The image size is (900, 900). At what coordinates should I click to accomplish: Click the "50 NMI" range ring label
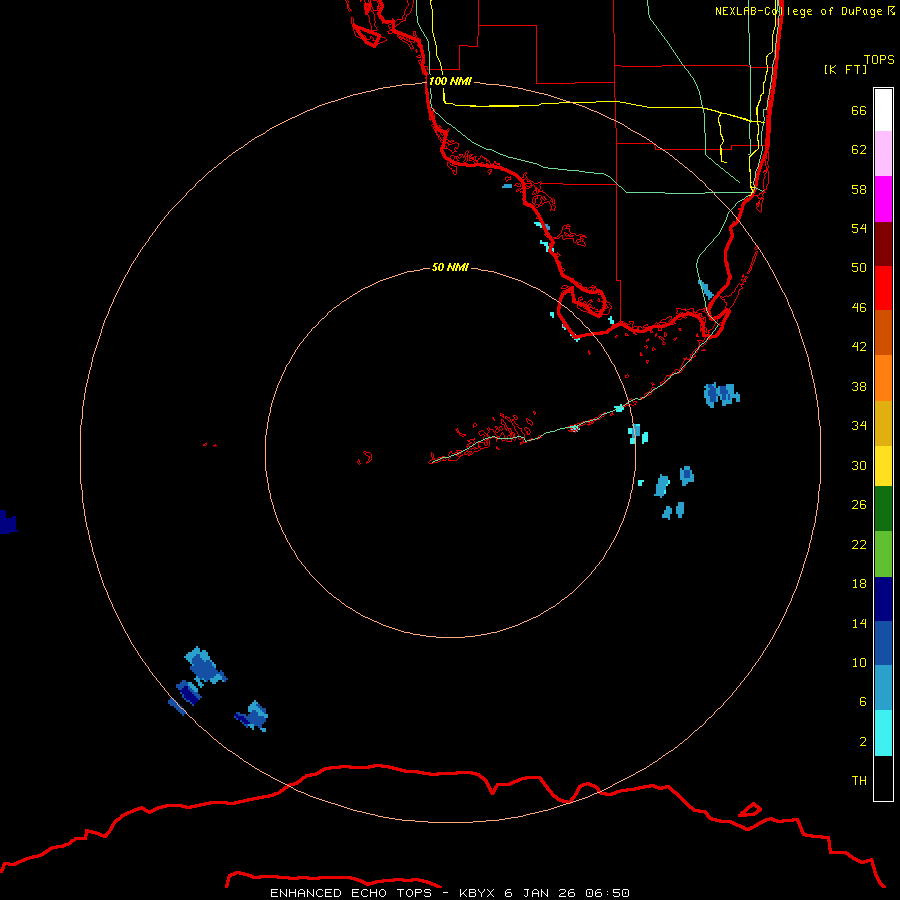pos(450,267)
